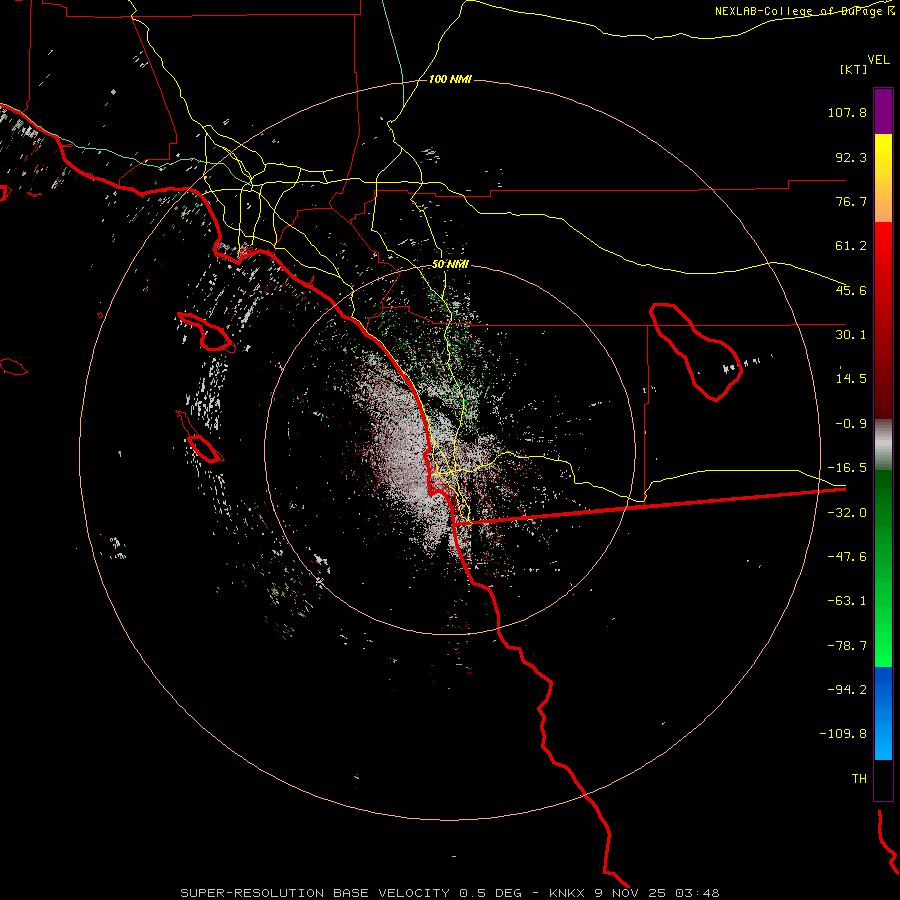
Task: Click the -16.5 velocity scale value
Action: coord(847,468)
